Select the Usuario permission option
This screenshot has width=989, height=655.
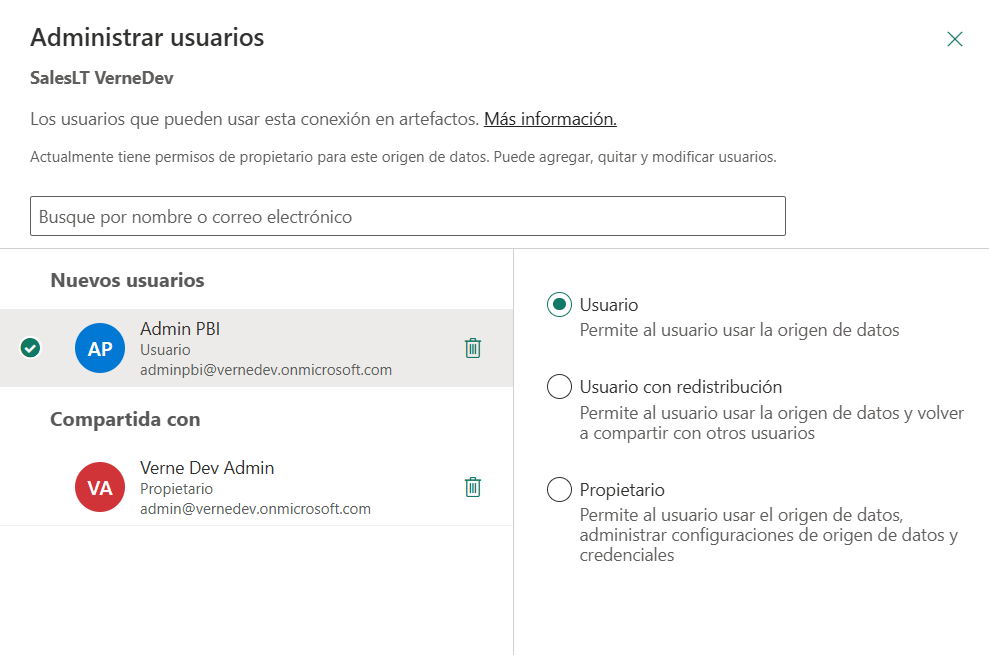[x=607, y=304]
